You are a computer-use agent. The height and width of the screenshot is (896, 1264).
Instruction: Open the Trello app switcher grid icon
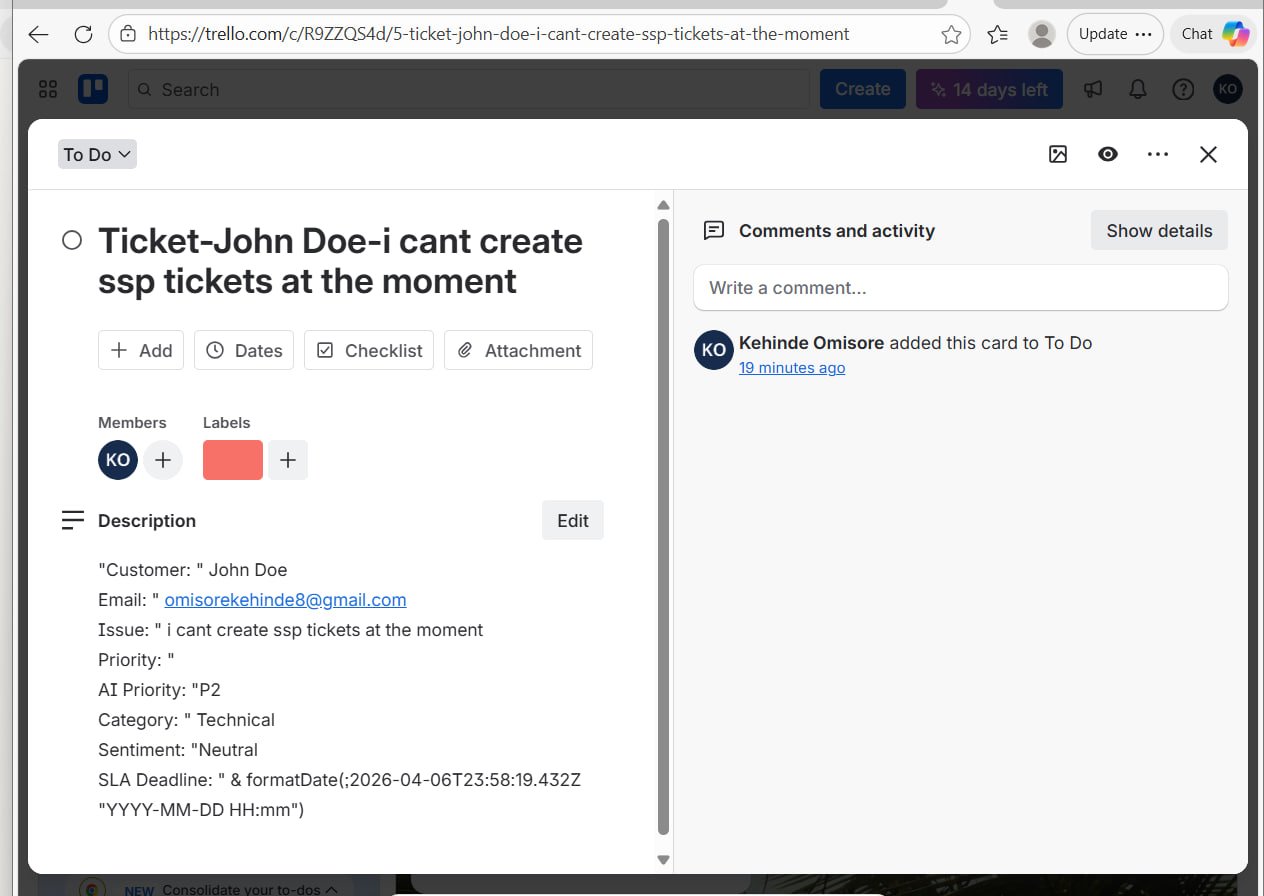click(48, 89)
